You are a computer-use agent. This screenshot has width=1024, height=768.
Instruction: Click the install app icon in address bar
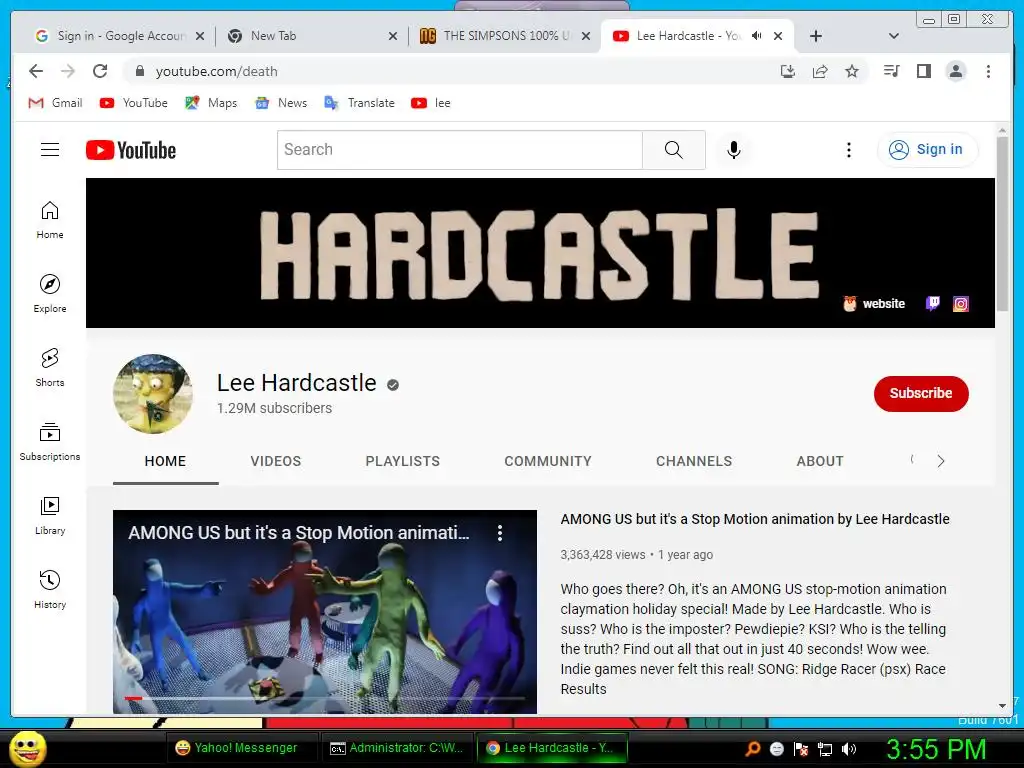tap(788, 71)
